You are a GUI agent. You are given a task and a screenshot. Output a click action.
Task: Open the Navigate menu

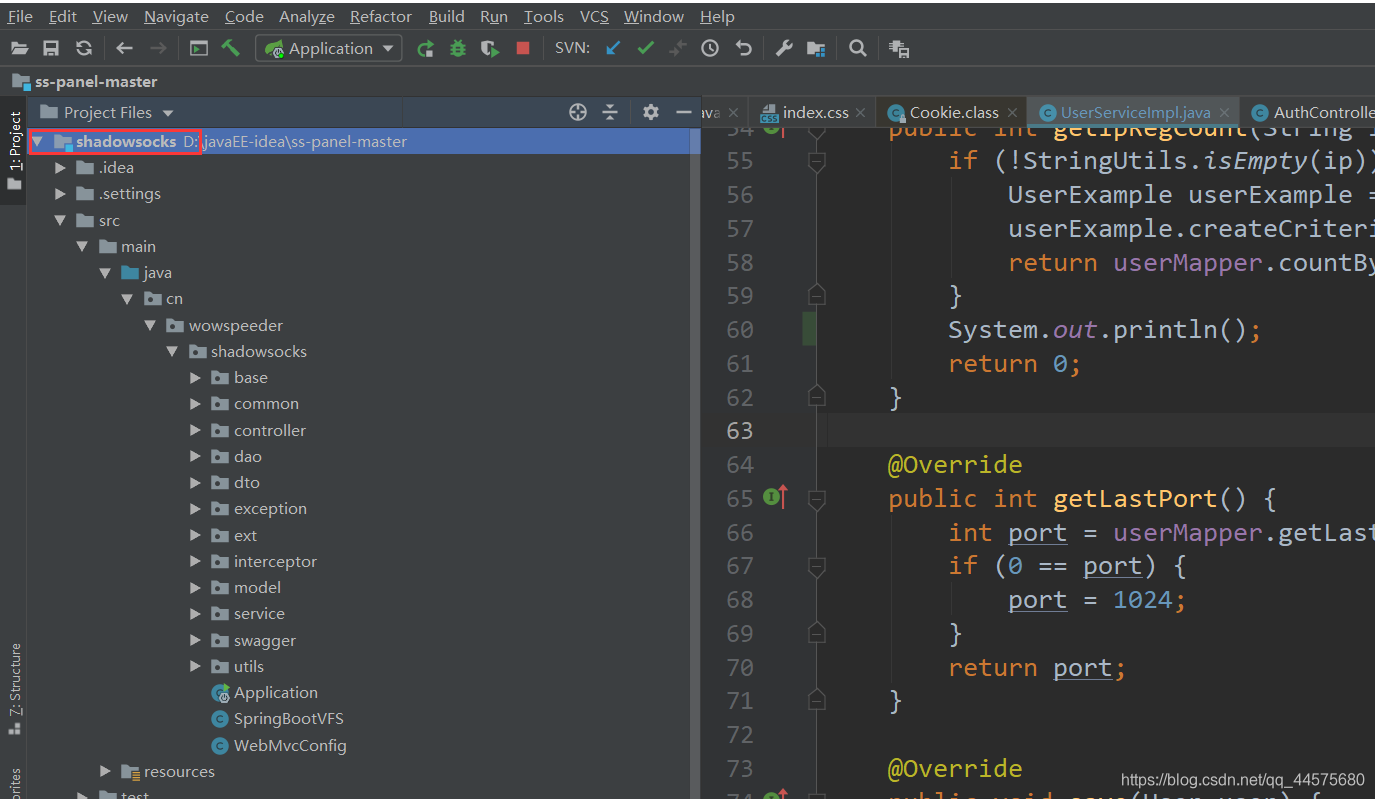coord(176,16)
